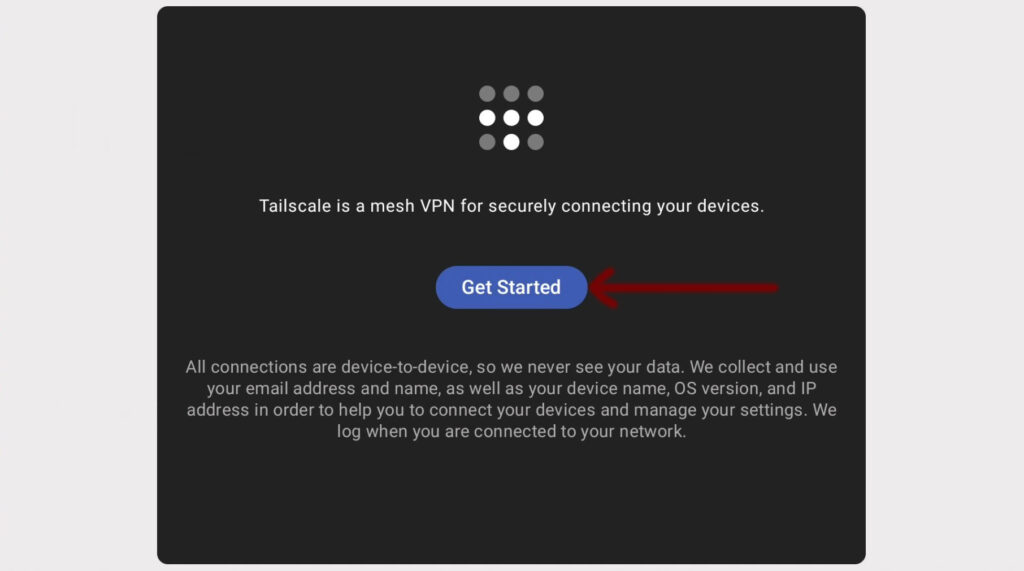Click the Get Started button
Viewport: 1024px width, 571px height.
tap(511, 287)
